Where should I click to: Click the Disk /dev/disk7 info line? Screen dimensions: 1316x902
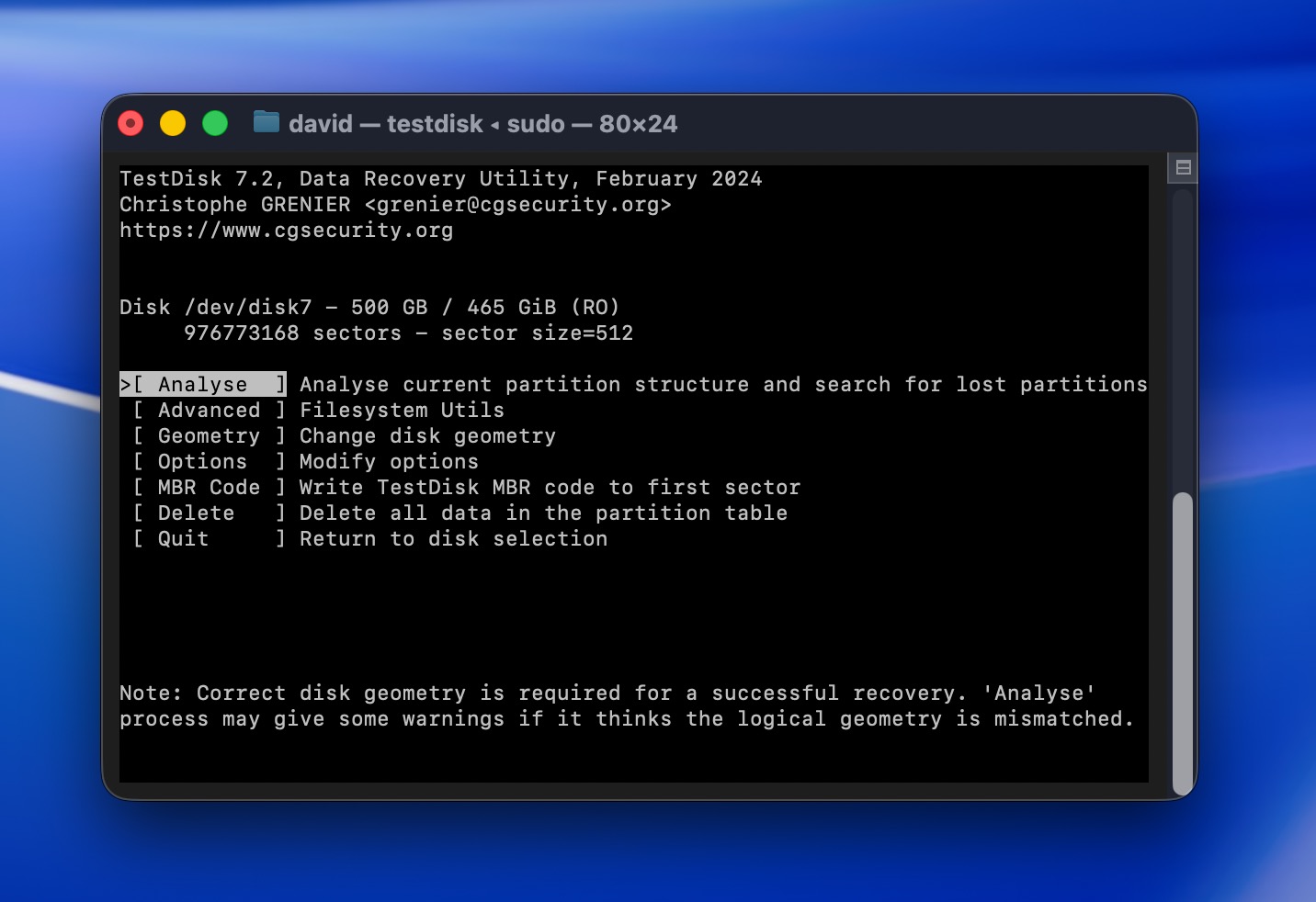pos(369,307)
